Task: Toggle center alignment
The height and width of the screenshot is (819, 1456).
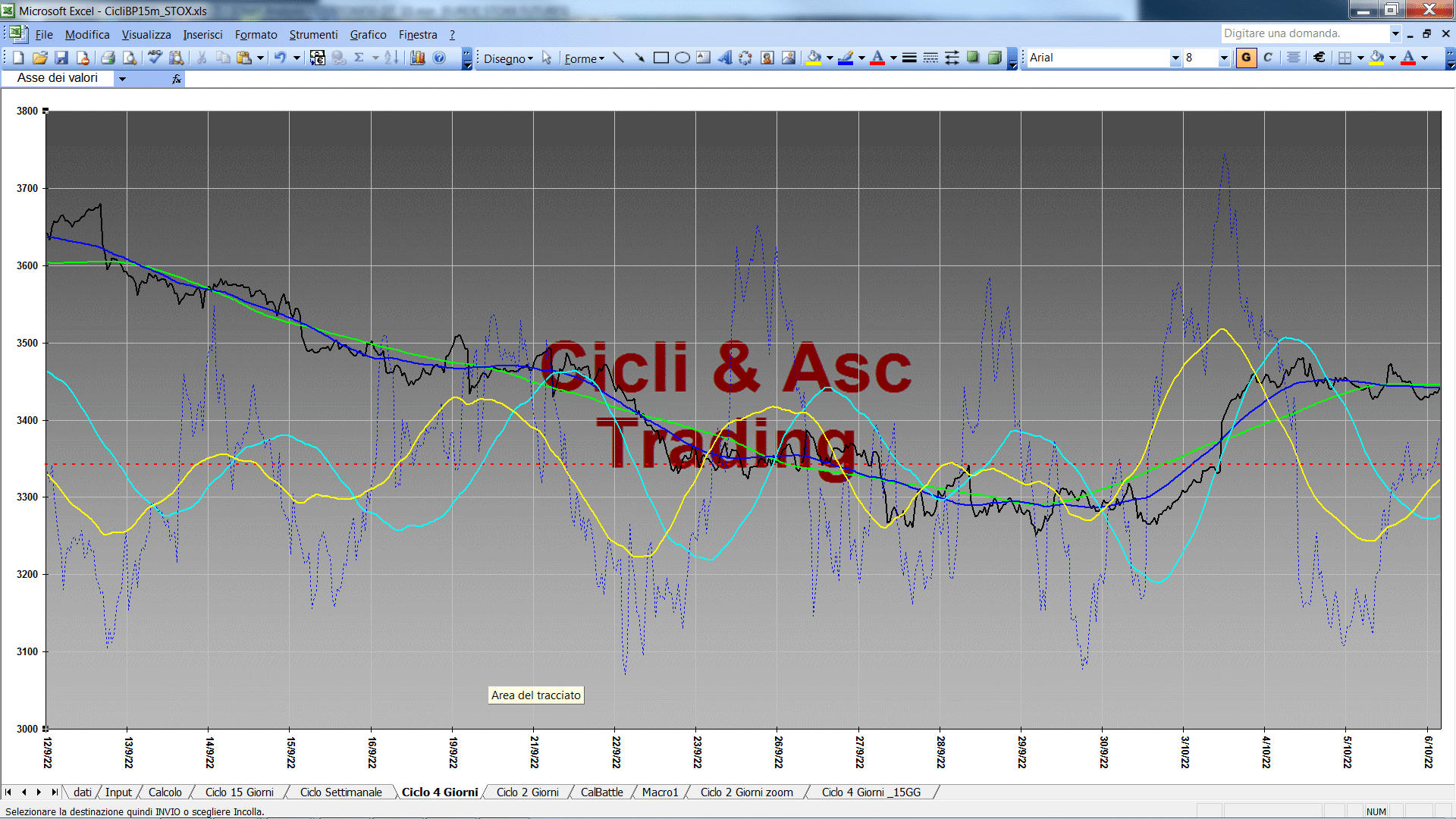Action: [x=1294, y=58]
